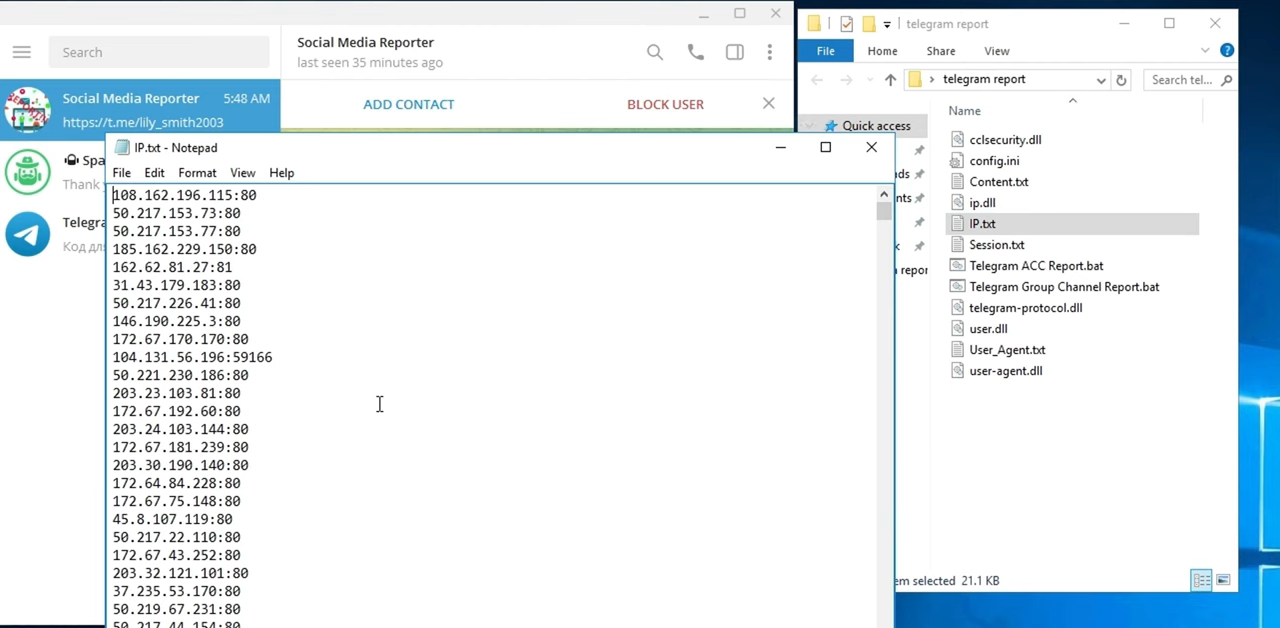Image resolution: width=1280 pixels, height=628 pixels.
Task: Open Notepad Help menu
Action: coord(282,173)
